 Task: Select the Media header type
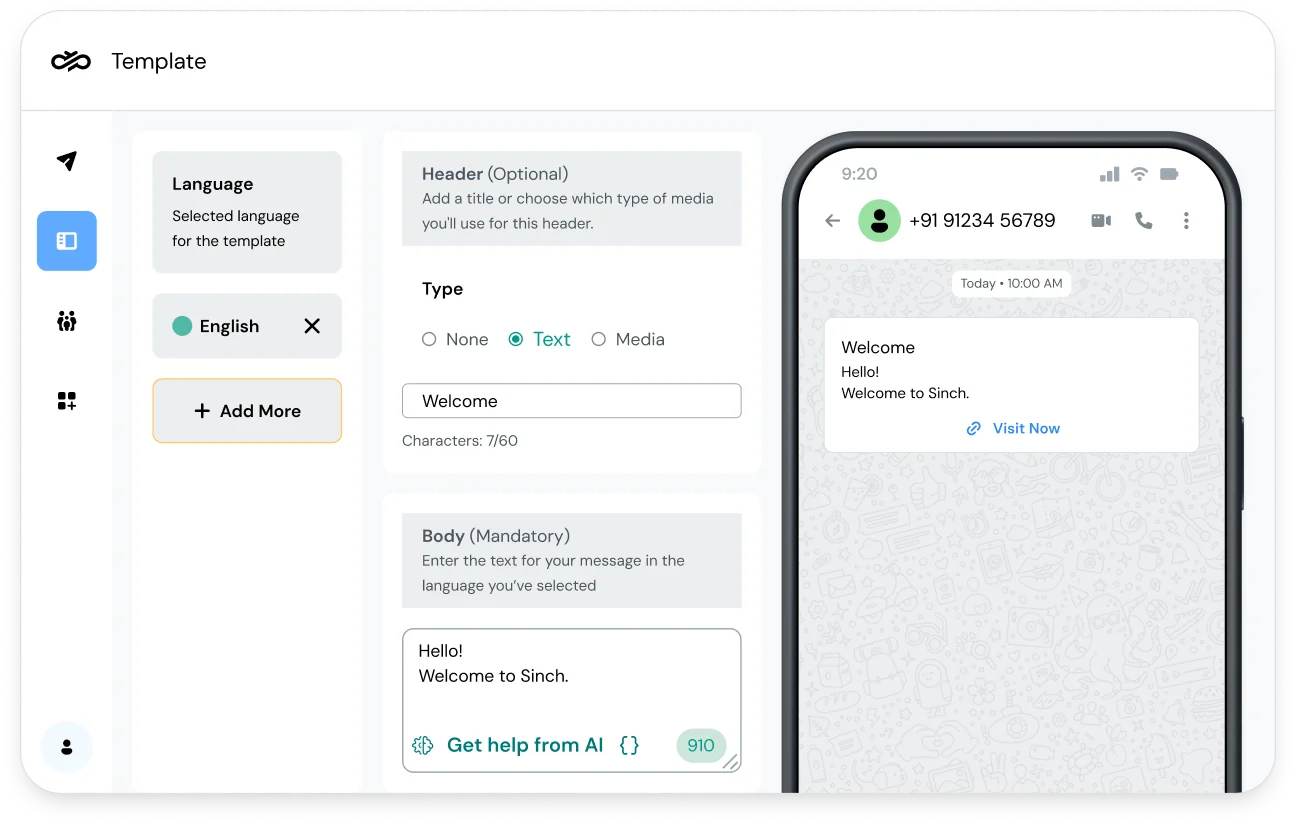click(x=628, y=339)
